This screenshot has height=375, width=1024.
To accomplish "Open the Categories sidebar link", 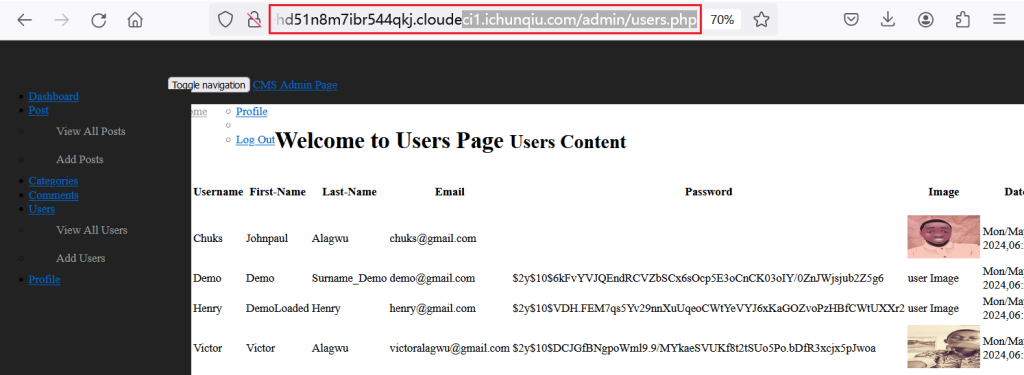I will [53, 181].
